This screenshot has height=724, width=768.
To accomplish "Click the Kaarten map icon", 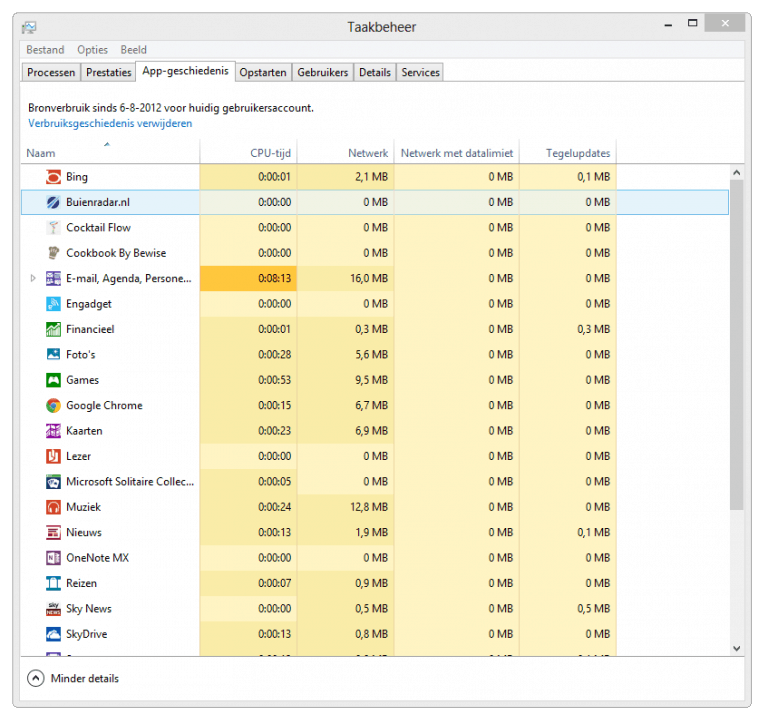I will [x=53, y=431].
